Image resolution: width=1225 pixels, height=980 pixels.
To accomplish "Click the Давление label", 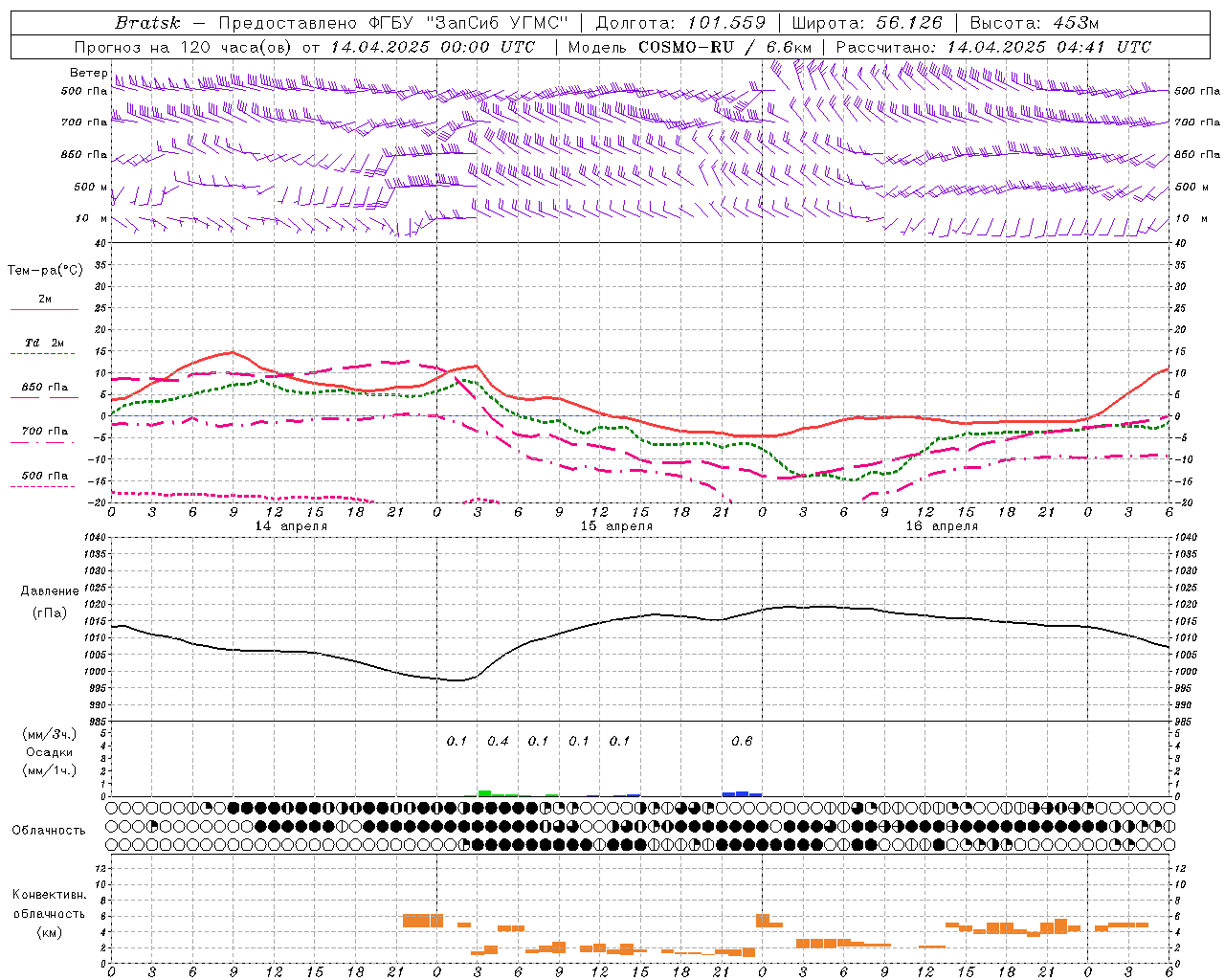I will tap(48, 591).
